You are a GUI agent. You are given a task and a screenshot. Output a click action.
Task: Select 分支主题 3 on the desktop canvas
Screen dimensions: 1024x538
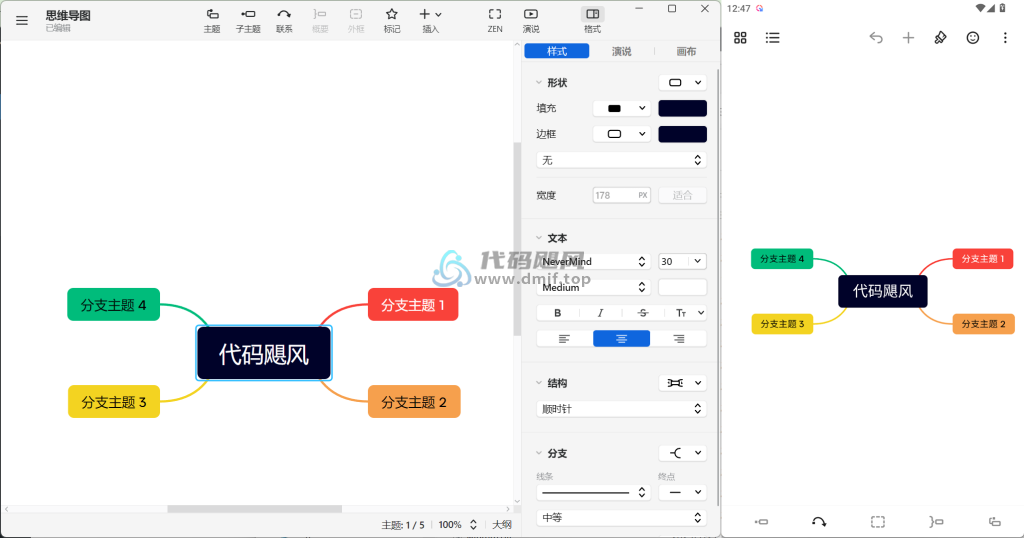point(114,402)
